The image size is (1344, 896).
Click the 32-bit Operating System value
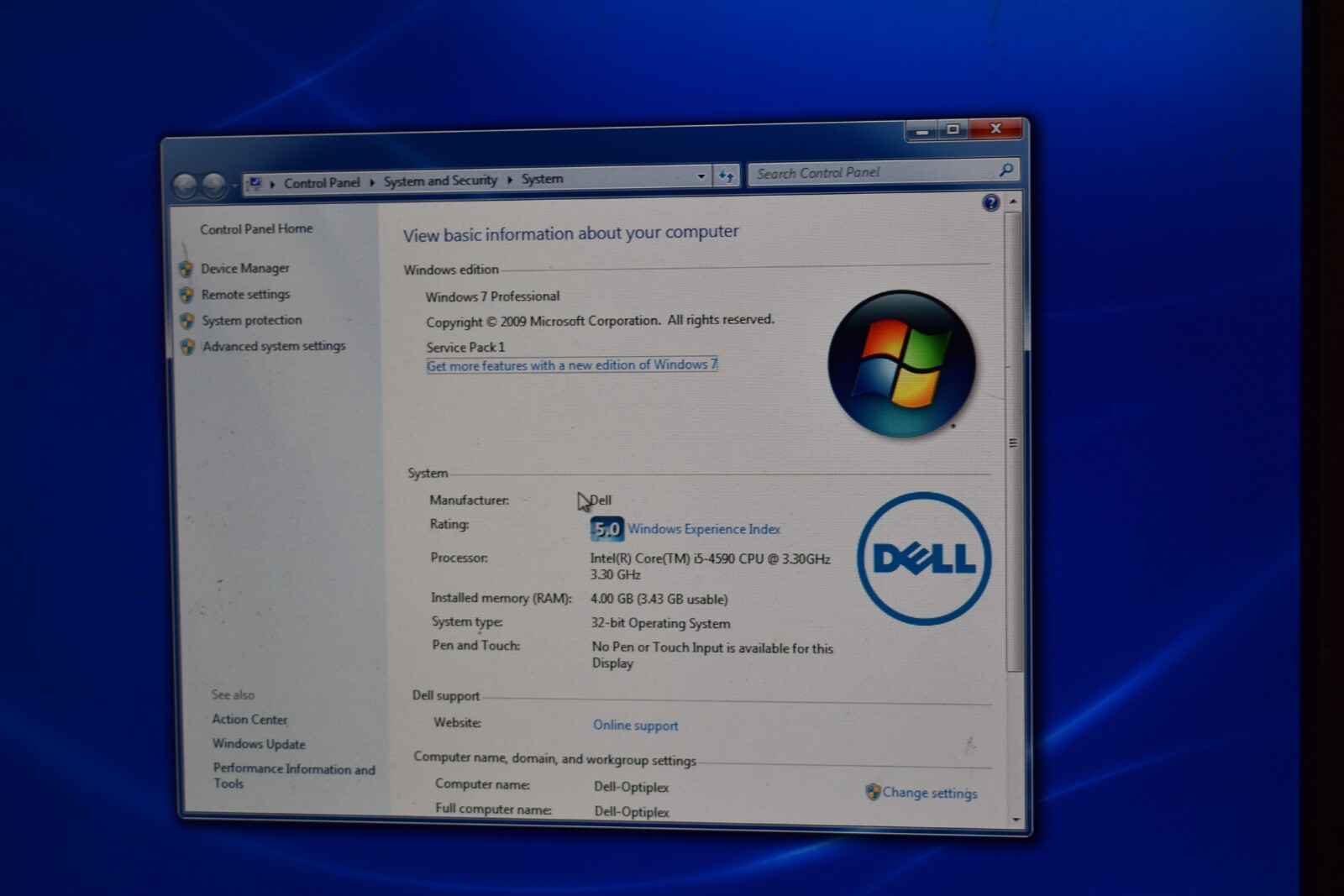[x=660, y=623]
